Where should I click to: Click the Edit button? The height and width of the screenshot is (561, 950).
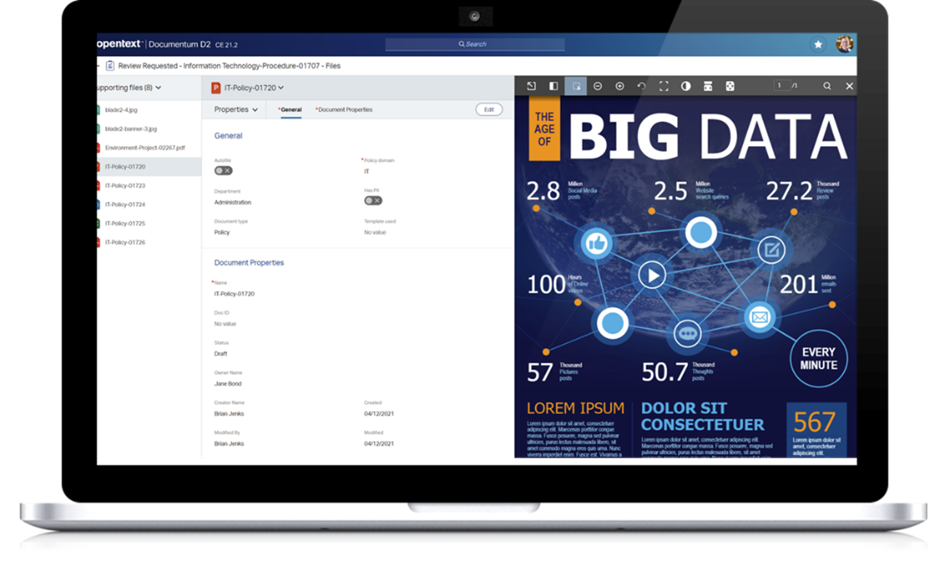tap(489, 109)
